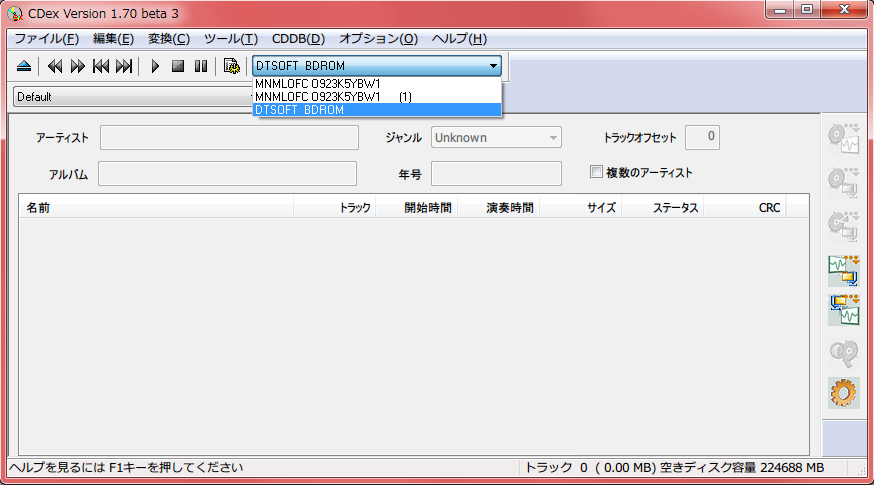Click the fast forward button
The height and width of the screenshot is (485, 874).
click(77, 66)
